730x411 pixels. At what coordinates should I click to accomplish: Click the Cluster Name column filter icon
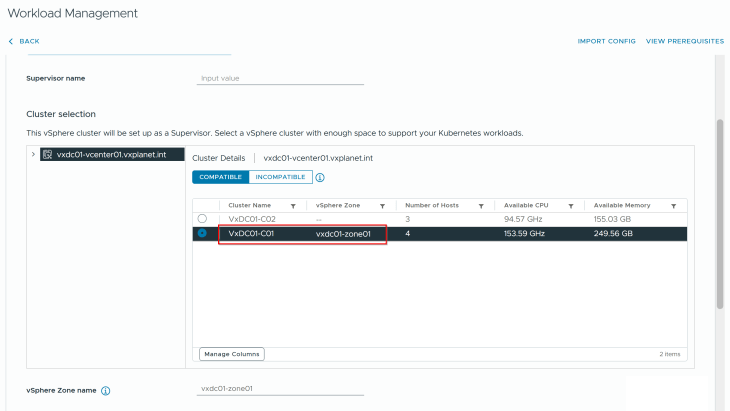click(x=293, y=205)
